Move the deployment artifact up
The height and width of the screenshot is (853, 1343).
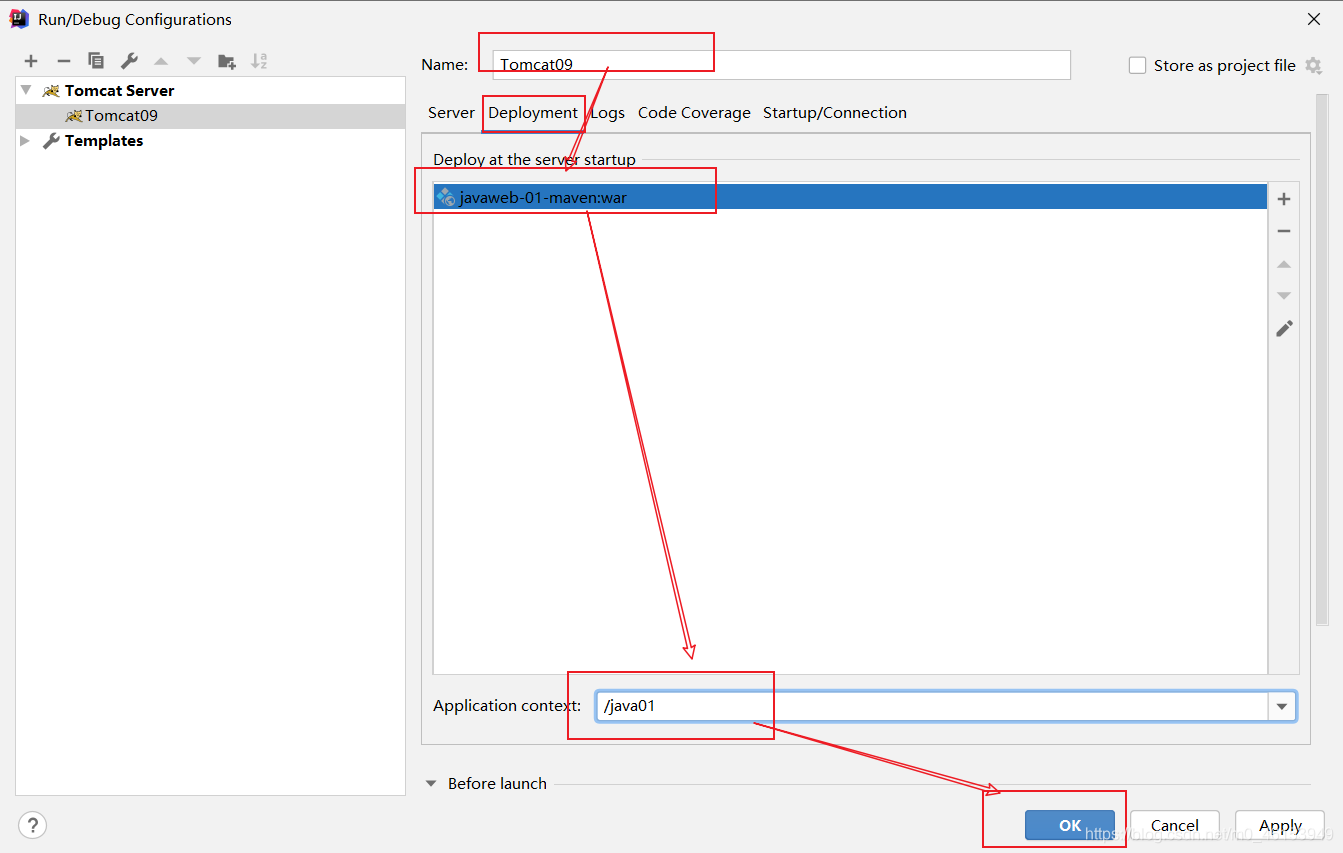1284,264
